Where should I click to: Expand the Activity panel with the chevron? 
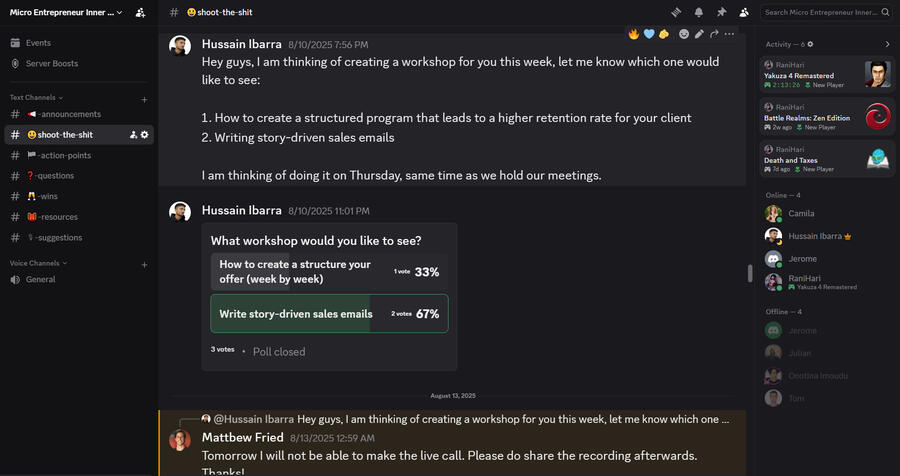click(x=887, y=44)
